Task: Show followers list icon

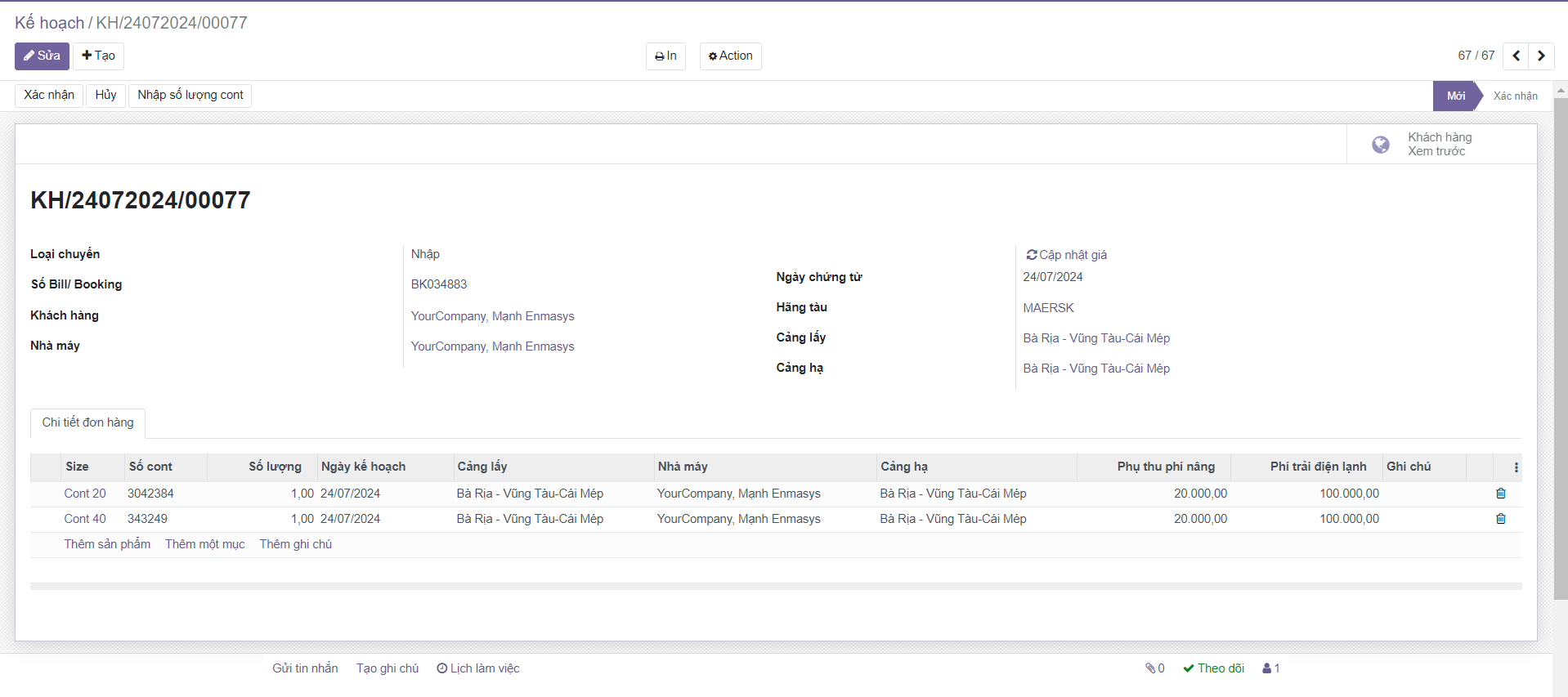Action: point(1270,668)
